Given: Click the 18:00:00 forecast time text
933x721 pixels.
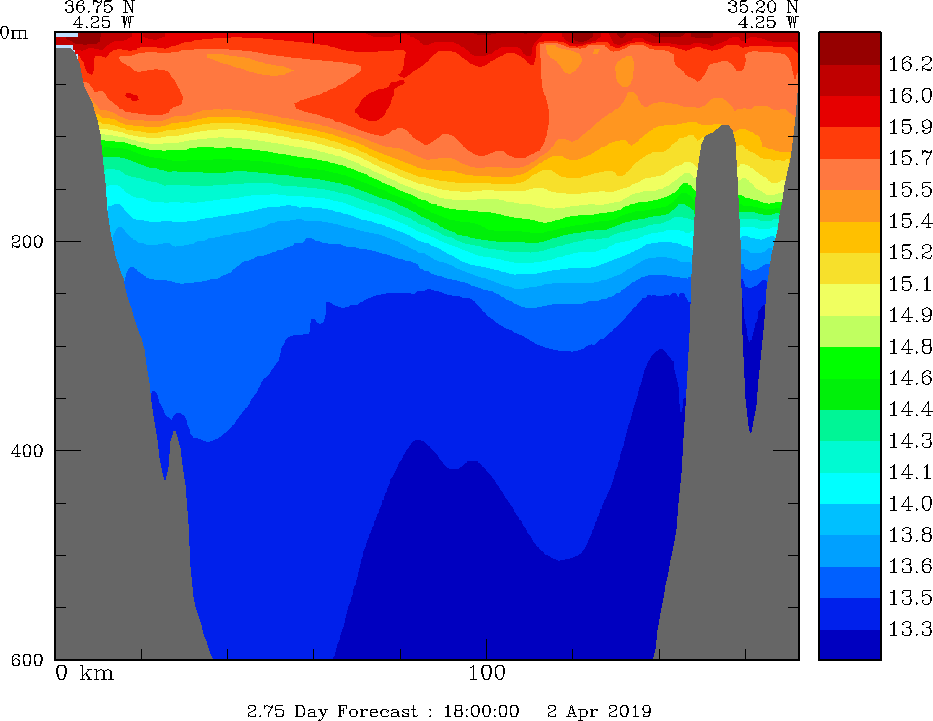Looking at the screenshot, I should pos(481,711).
